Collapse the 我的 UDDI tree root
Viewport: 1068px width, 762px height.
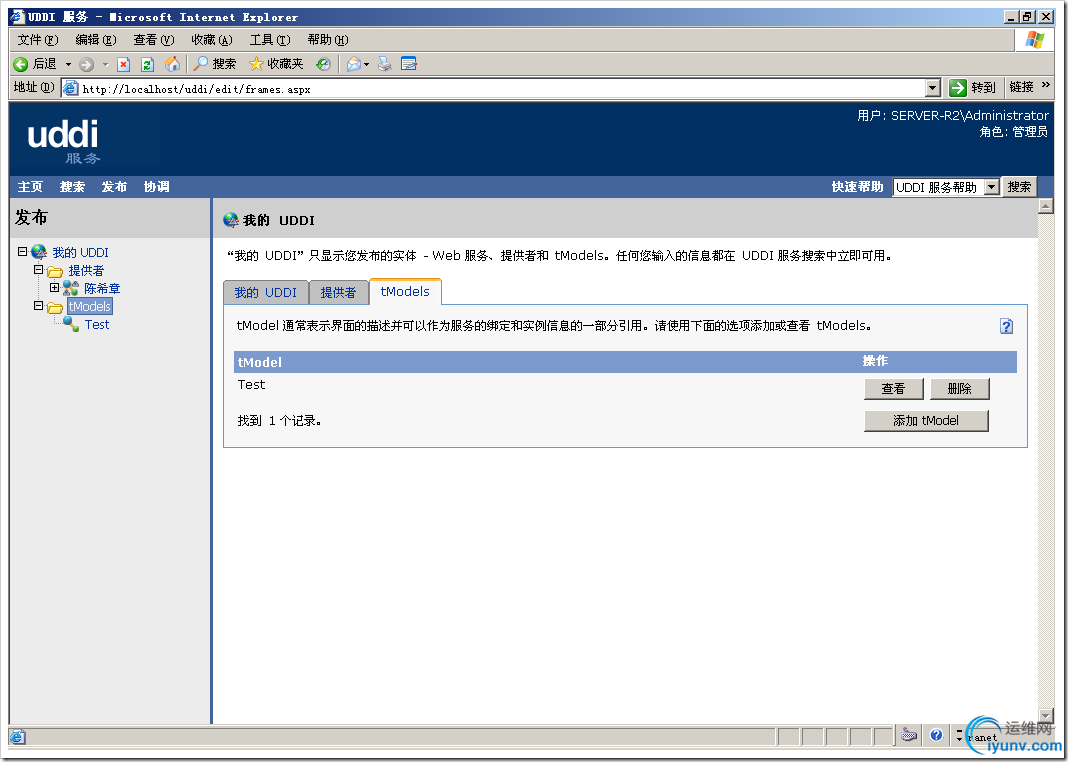(22, 252)
